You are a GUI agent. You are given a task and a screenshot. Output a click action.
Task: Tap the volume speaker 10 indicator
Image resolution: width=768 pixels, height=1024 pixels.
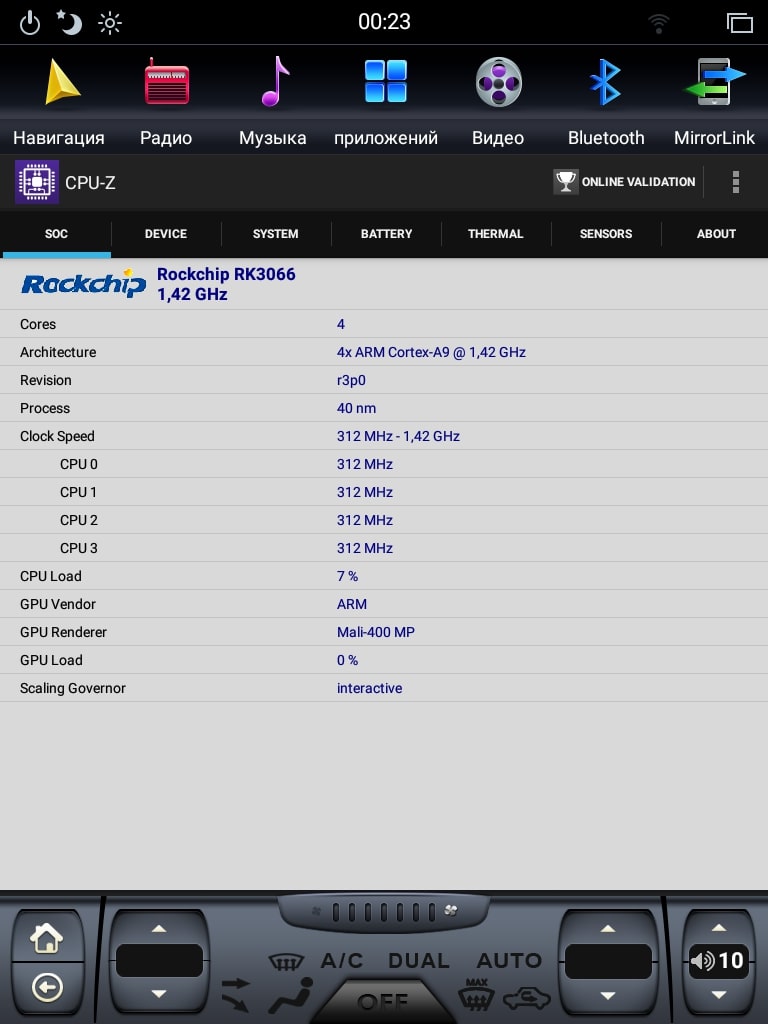pos(717,960)
